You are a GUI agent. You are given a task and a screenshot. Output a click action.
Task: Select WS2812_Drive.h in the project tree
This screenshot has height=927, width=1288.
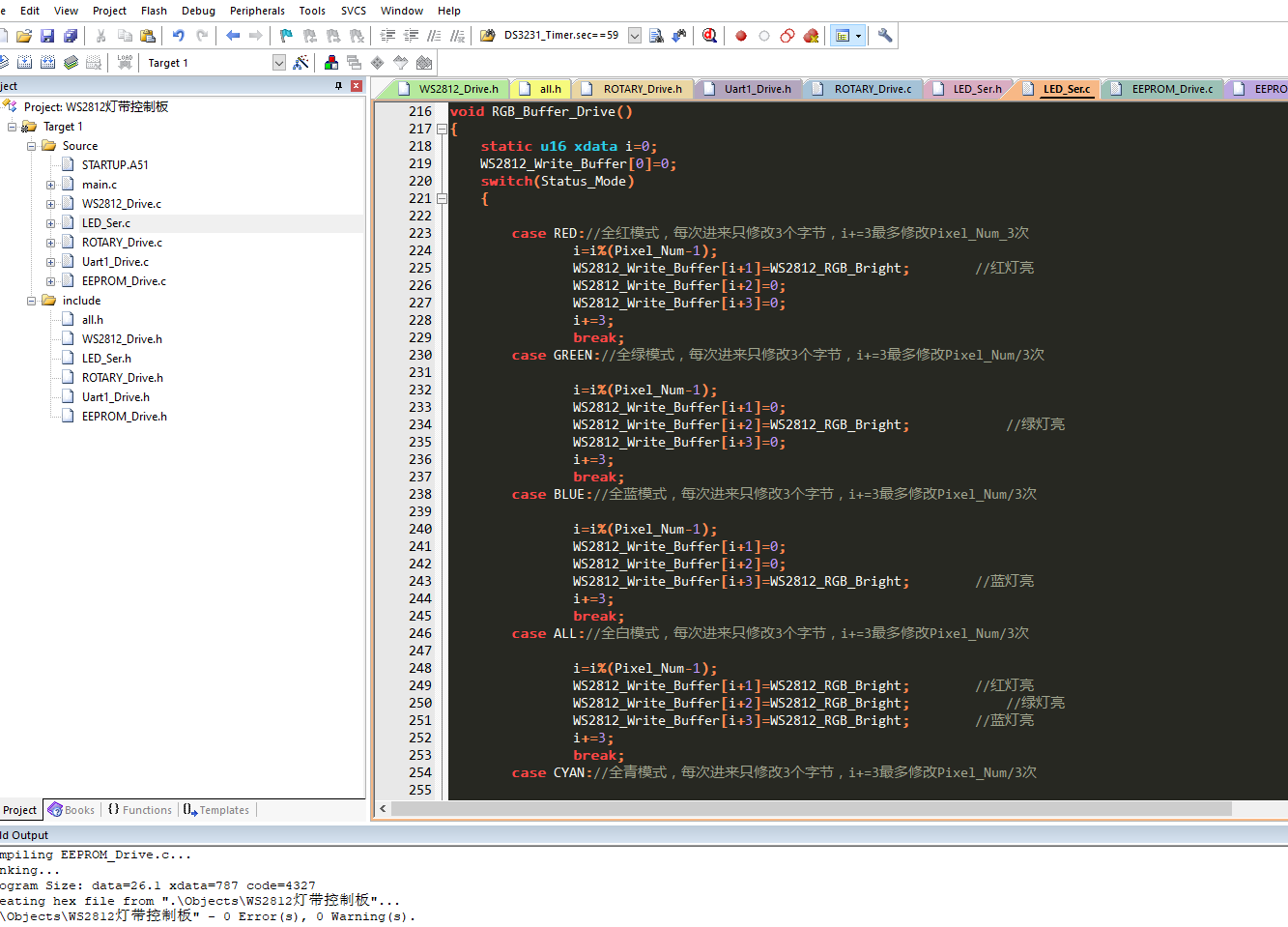click(122, 339)
